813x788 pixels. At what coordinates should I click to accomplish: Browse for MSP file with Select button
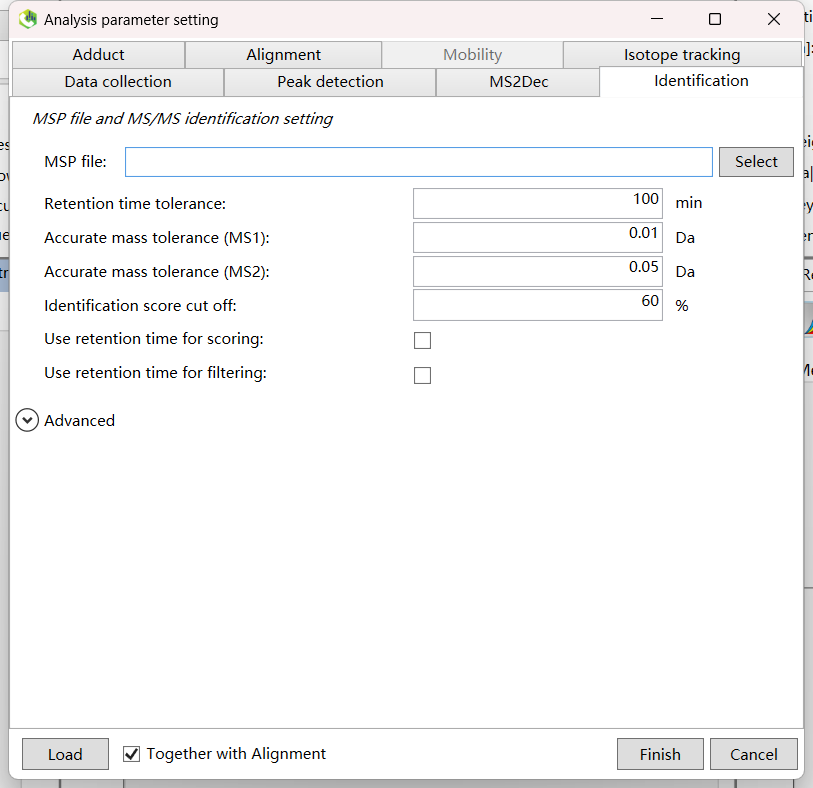point(756,162)
